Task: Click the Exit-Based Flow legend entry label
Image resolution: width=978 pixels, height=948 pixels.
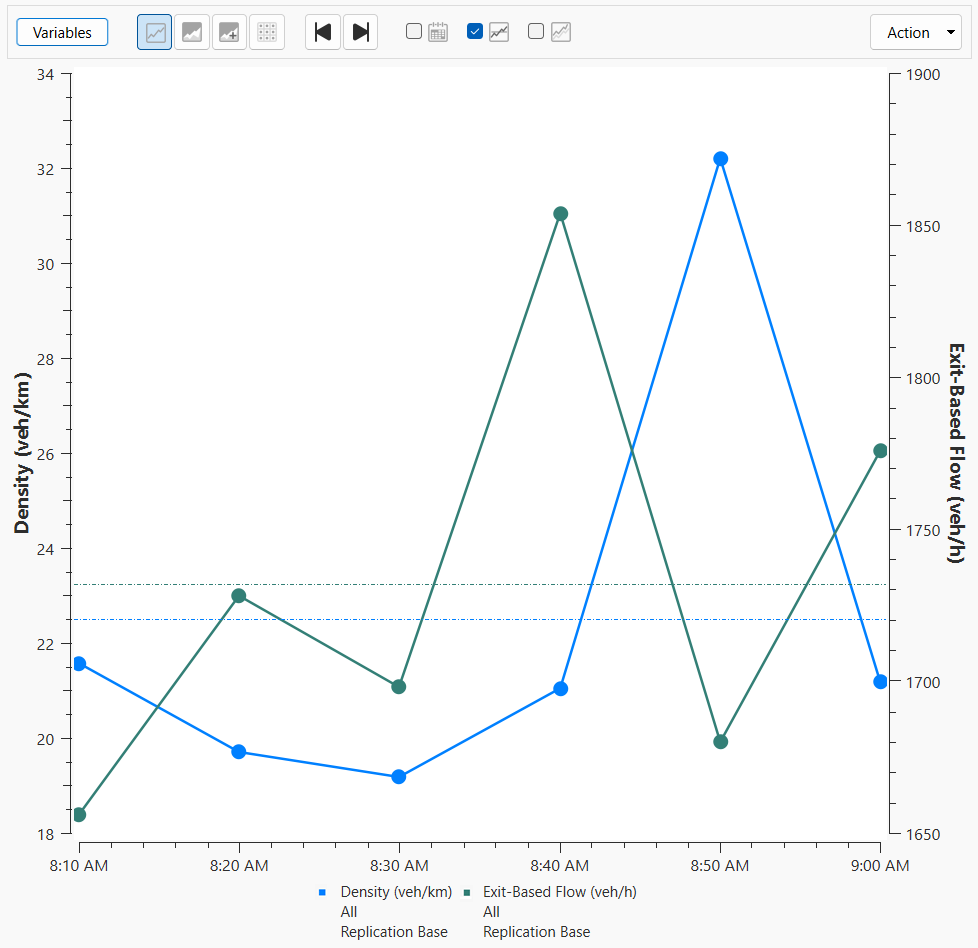Action: point(559,892)
